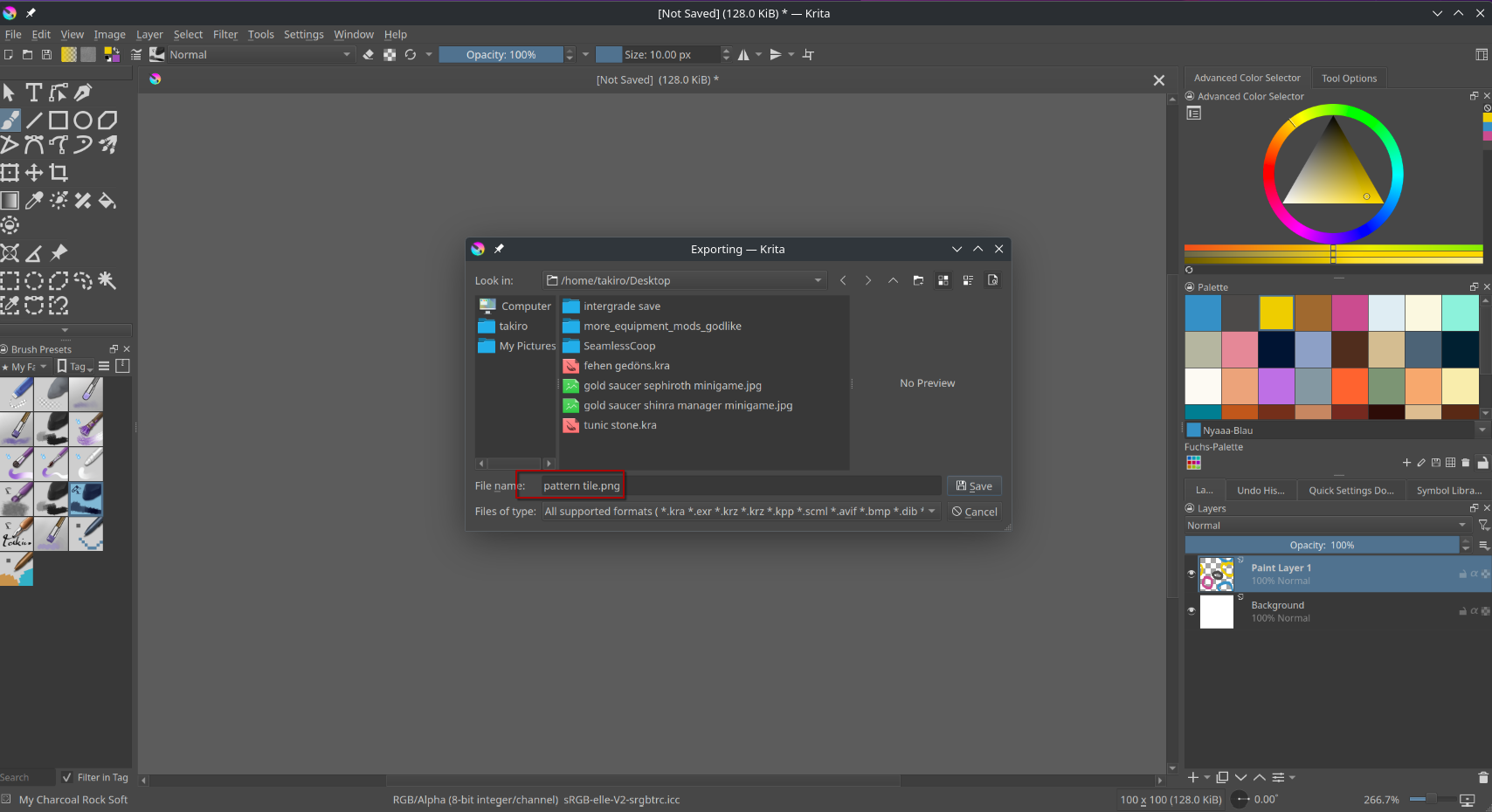Switch to the Tool Options tab

[1349, 79]
